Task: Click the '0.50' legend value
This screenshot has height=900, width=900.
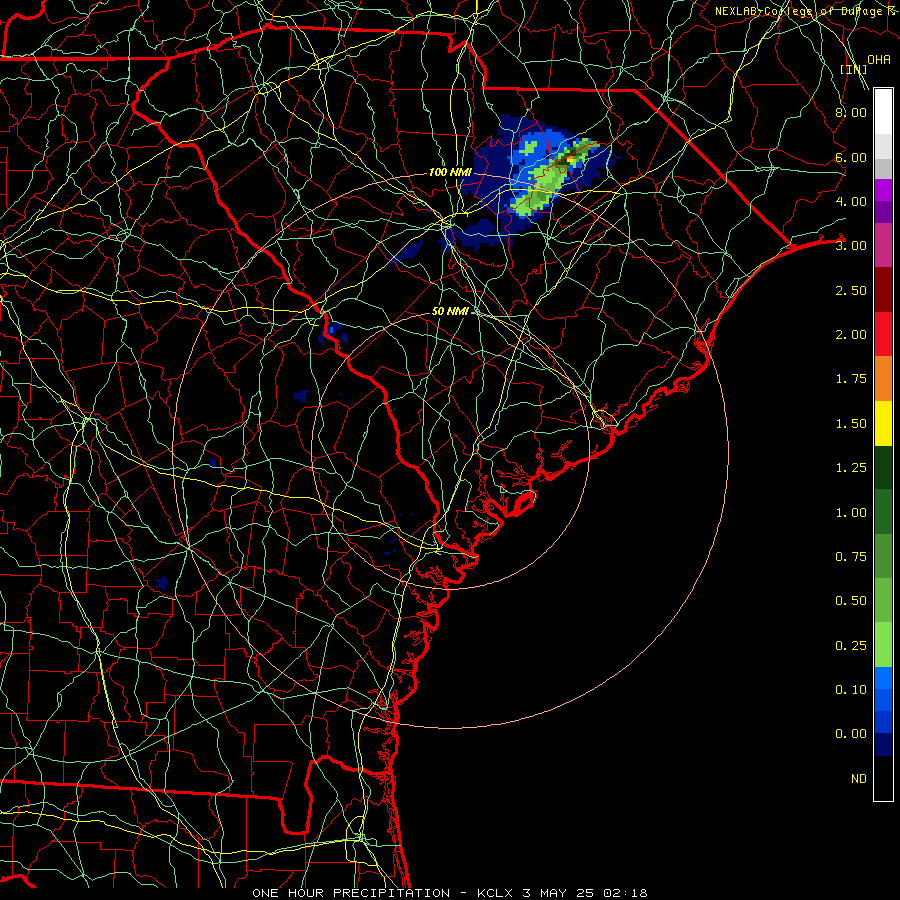Action: point(851,601)
